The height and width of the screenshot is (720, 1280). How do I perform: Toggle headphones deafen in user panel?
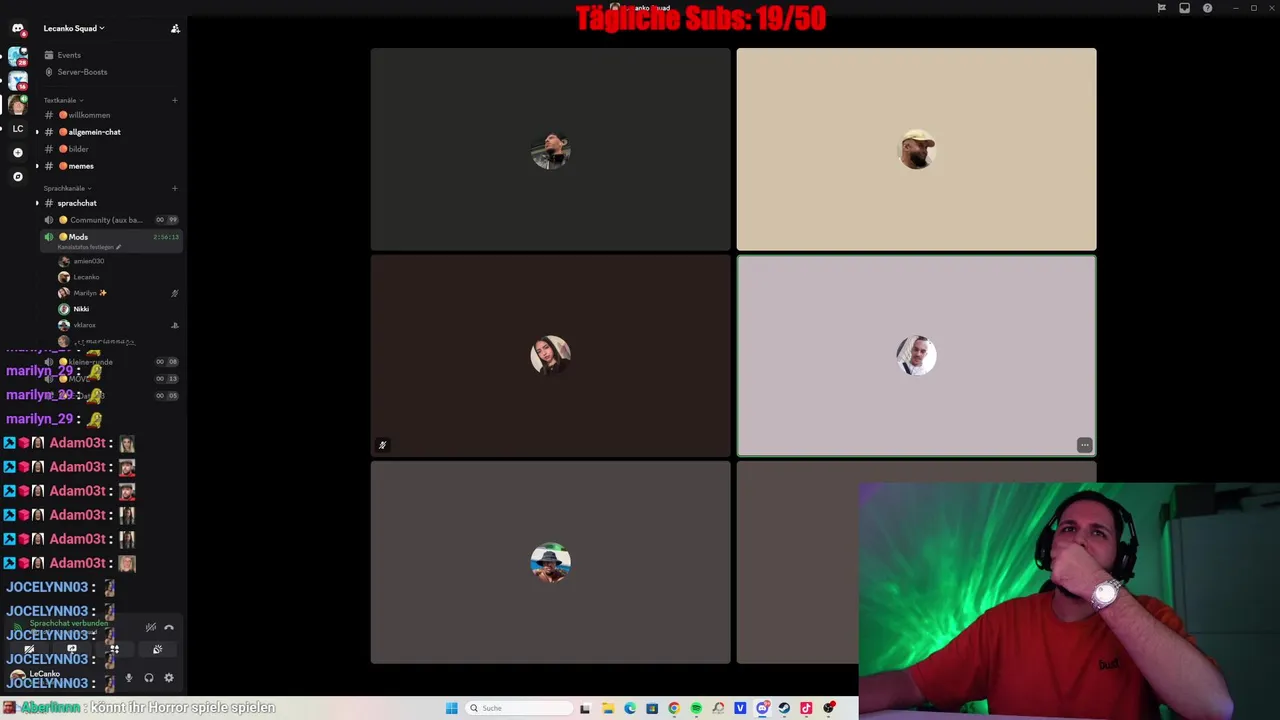[x=149, y=678]
